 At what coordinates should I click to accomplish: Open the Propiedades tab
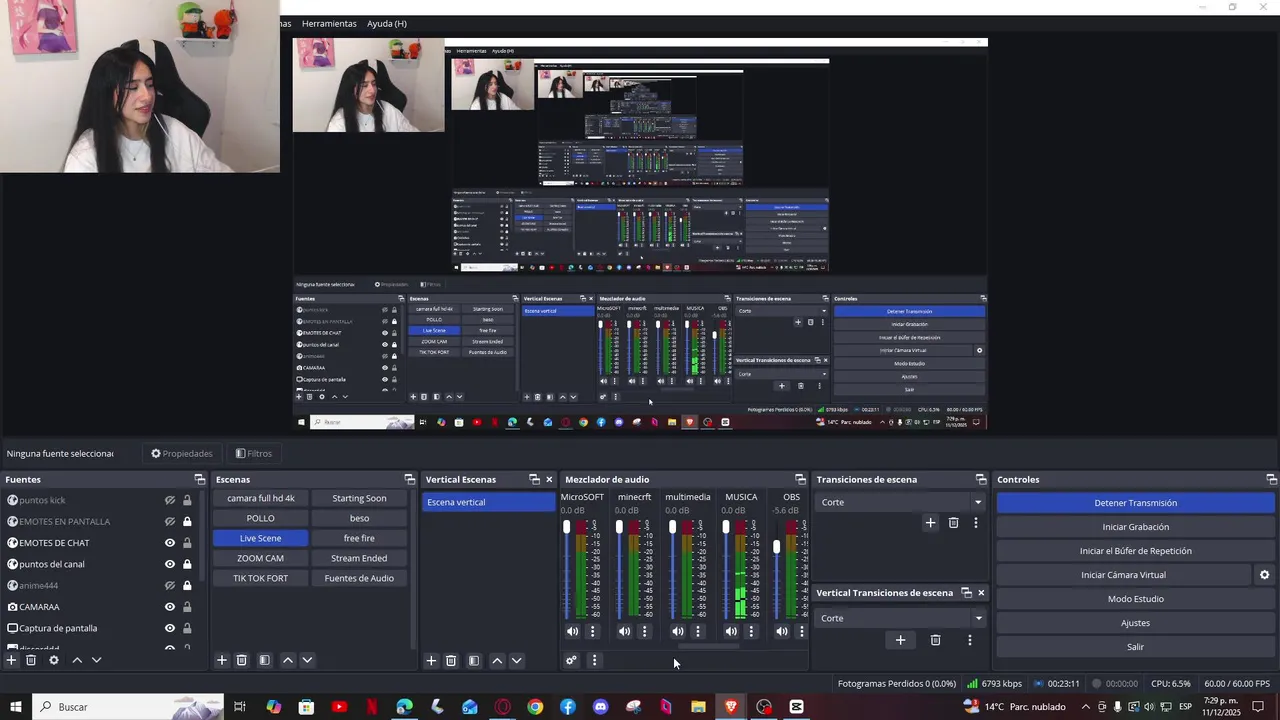(x=182, y=453)
